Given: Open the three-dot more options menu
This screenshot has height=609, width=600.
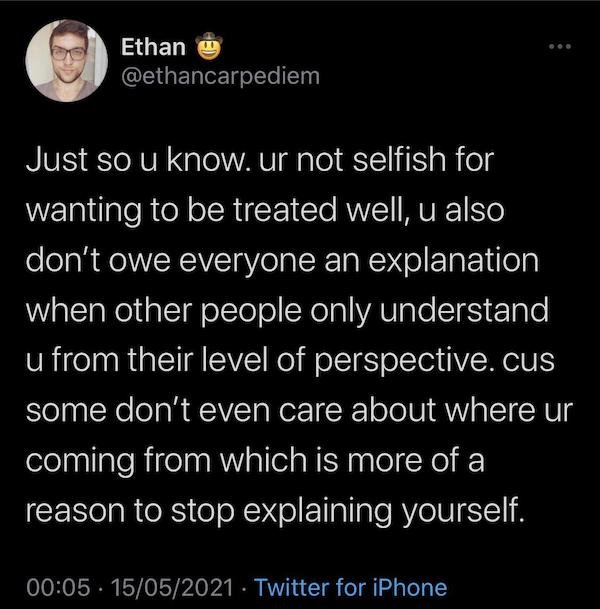Looking at the screenshot, I should coord(560,47).
